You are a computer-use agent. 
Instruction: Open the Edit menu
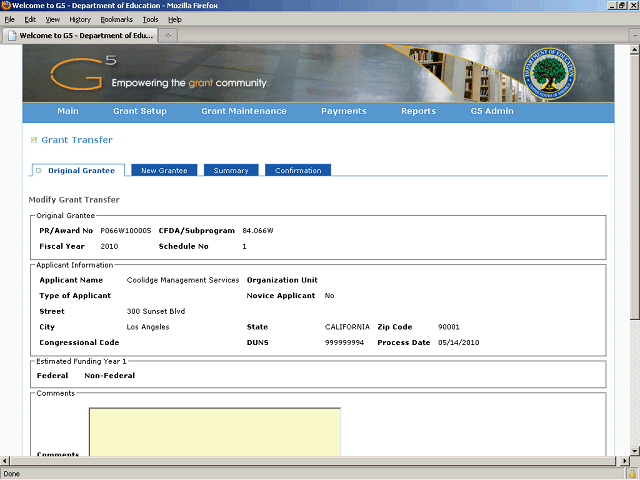(x=30, y=20)
